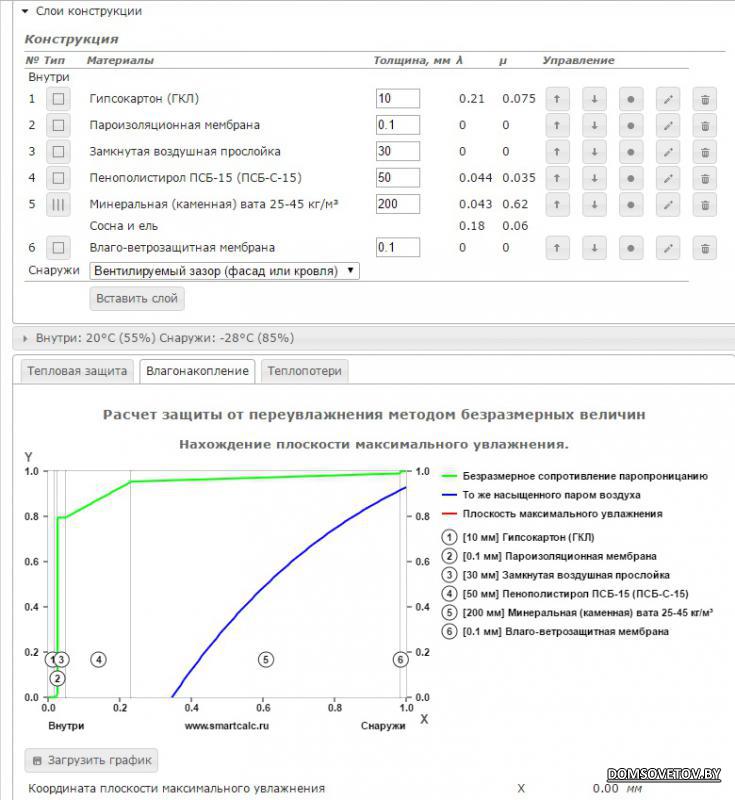Move Гипсокартон (ГКЛ) layer down

[x=594, y=99]
